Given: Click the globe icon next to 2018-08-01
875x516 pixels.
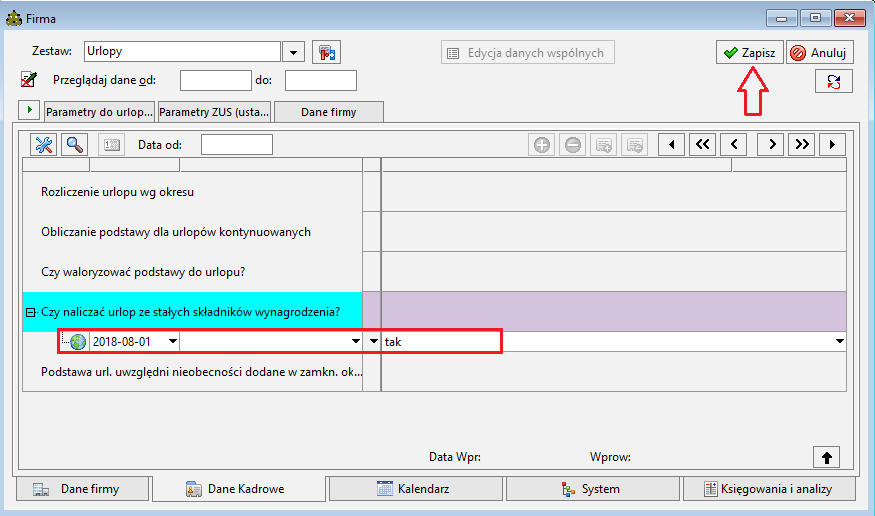Looking at the screenshot, I should click(x=78, y=341).
